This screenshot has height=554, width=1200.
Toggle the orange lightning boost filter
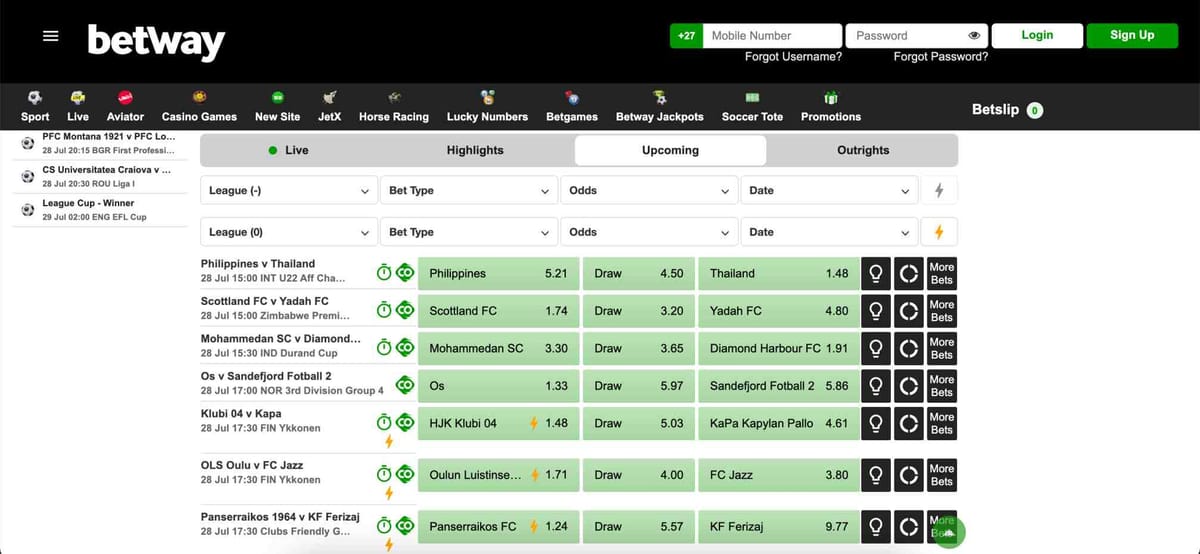coord(938,232)
